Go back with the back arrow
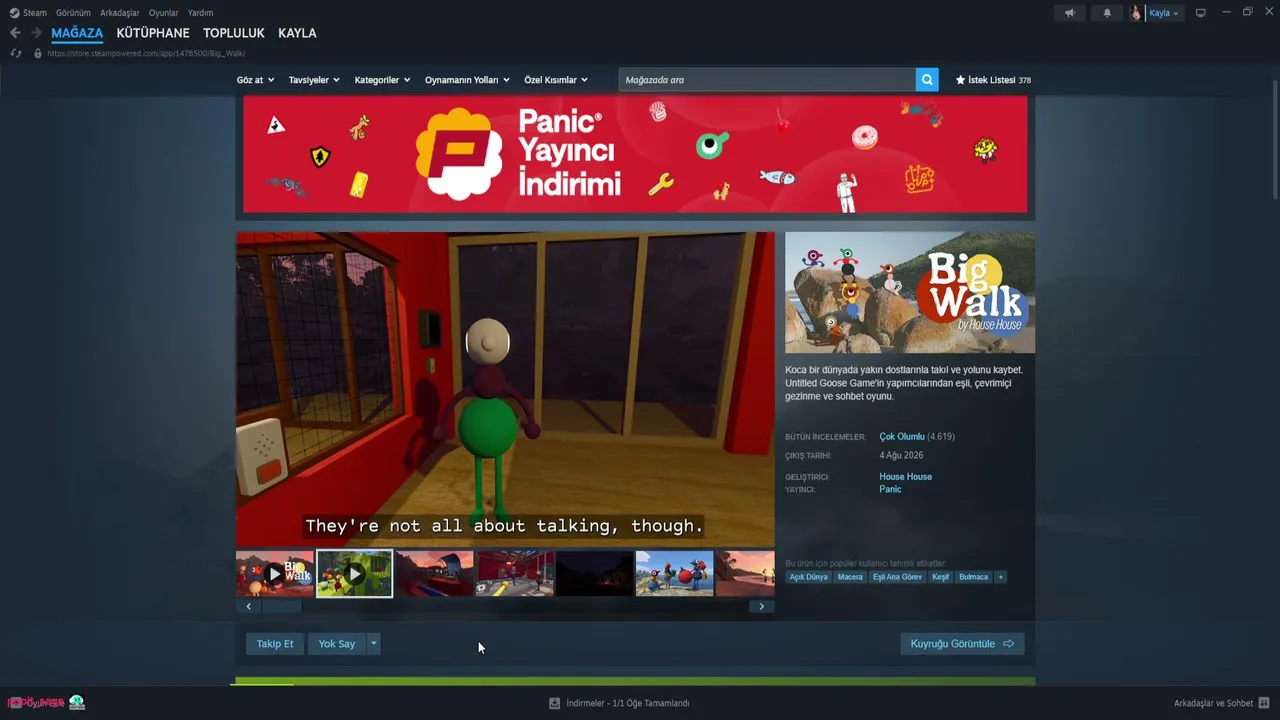Image resolution: width=1280 pixels, height=720 pixels. [x=15, y=33]
